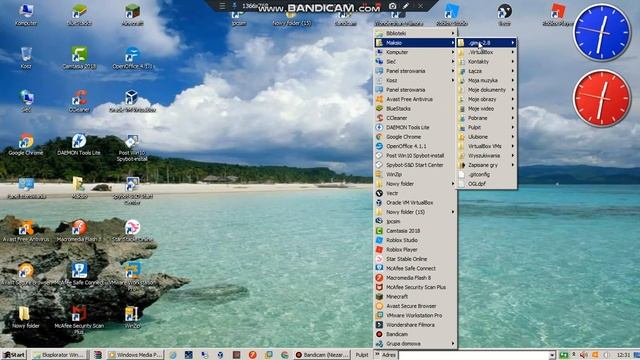Select the CCleaner desktop shortcut

coord(79,101)
